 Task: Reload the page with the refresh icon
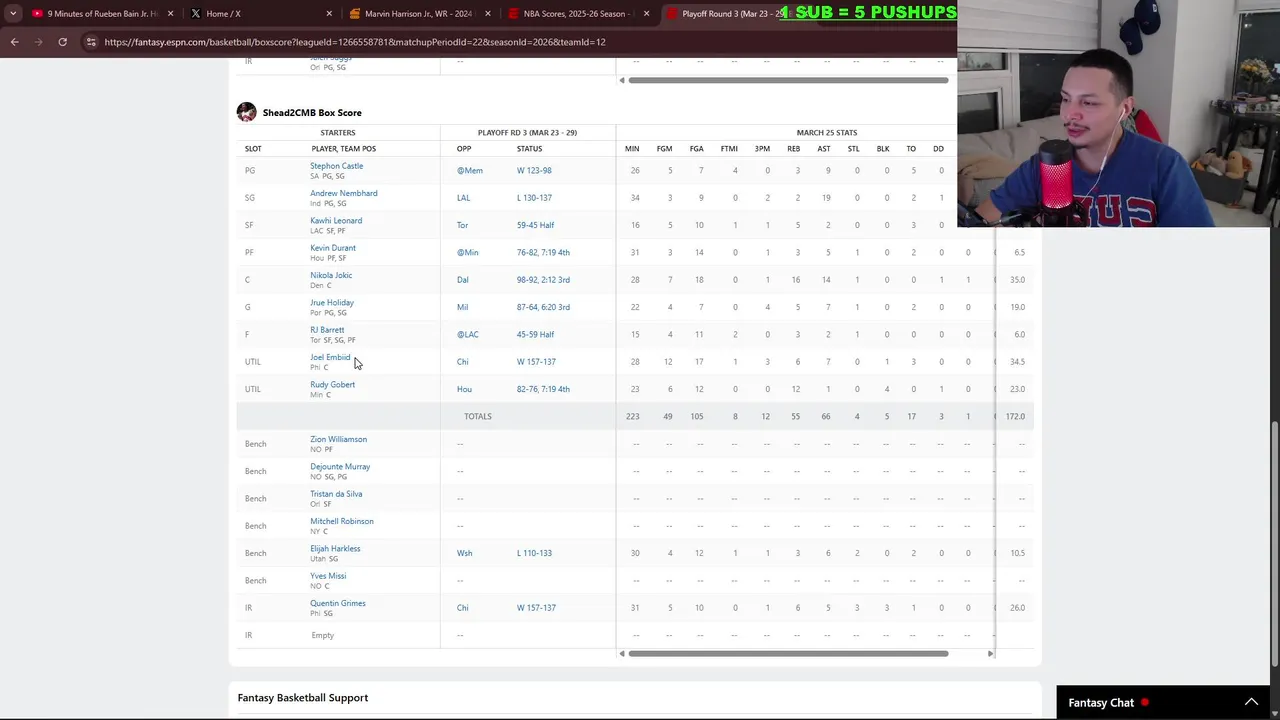[x=62, y=42]
